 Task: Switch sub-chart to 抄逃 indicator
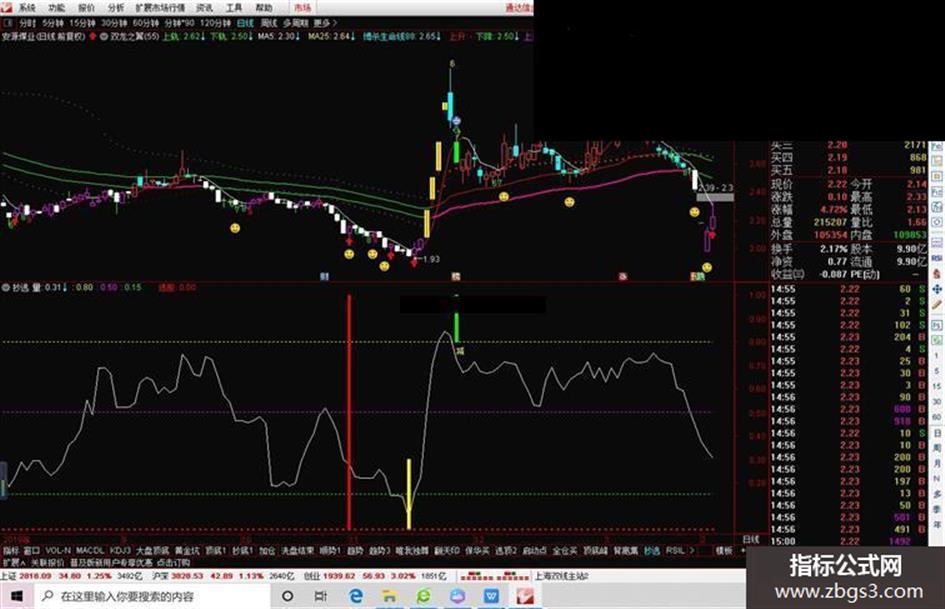[x=651, y=551]
